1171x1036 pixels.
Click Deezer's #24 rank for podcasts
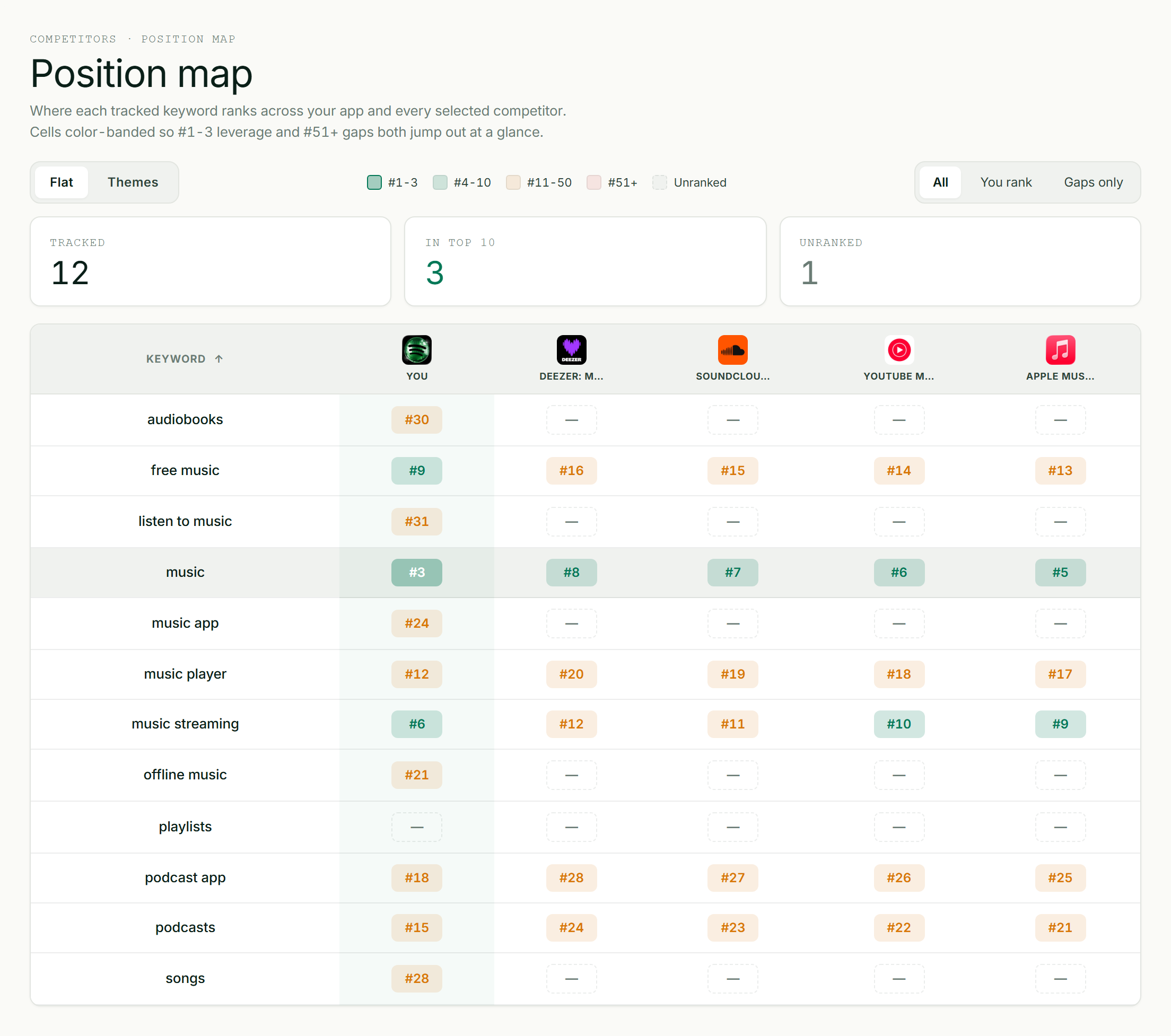tap(571, 928)
